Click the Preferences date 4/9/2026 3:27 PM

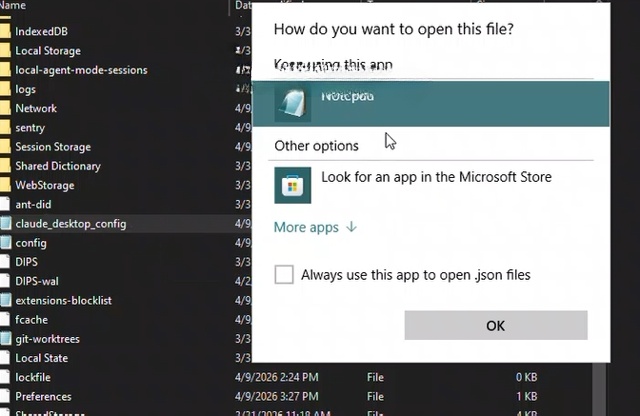[x=276, y=396]
